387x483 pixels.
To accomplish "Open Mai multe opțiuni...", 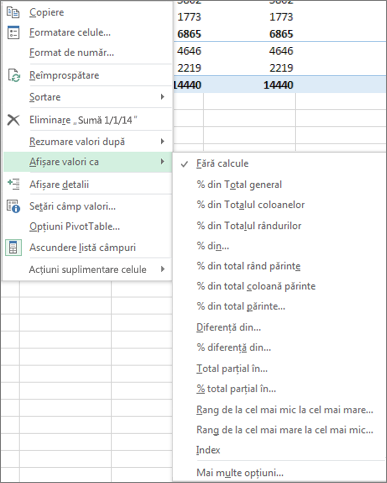I will click(x=240, y=472).
